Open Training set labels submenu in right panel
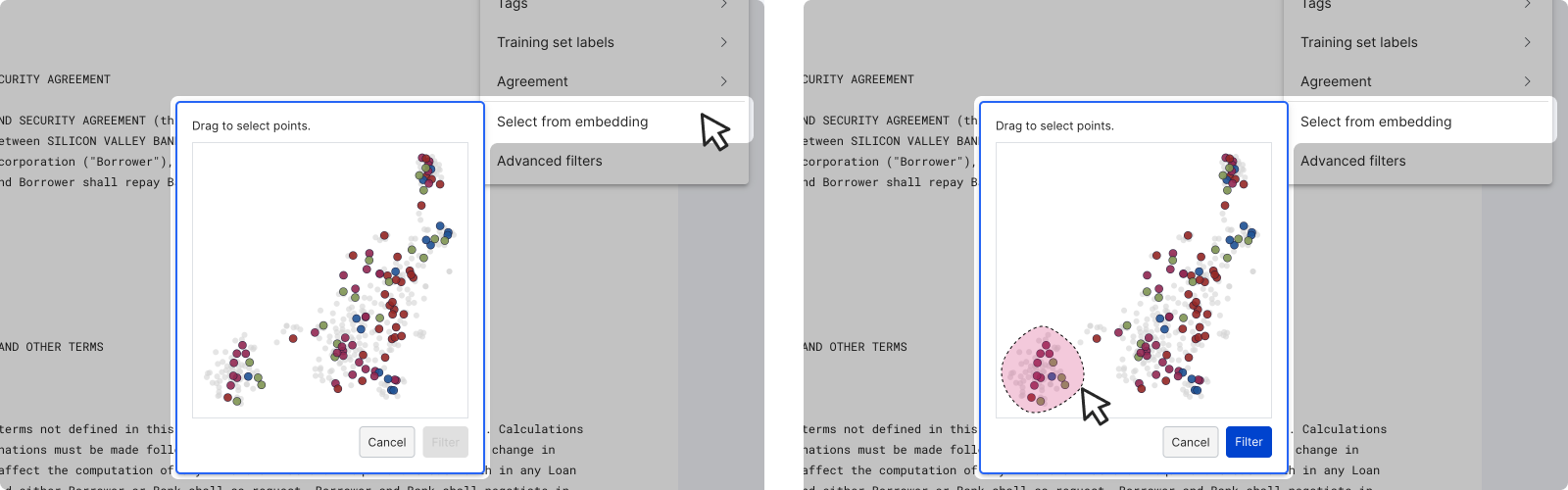Viewport: 1568px width, 490px height. tap(1418, 42)
